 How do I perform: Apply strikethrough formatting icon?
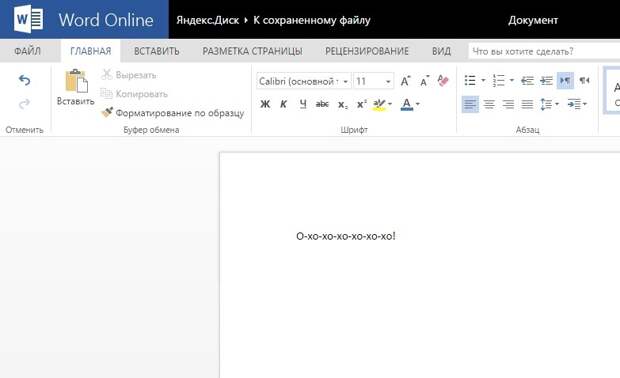pos(322,104)
